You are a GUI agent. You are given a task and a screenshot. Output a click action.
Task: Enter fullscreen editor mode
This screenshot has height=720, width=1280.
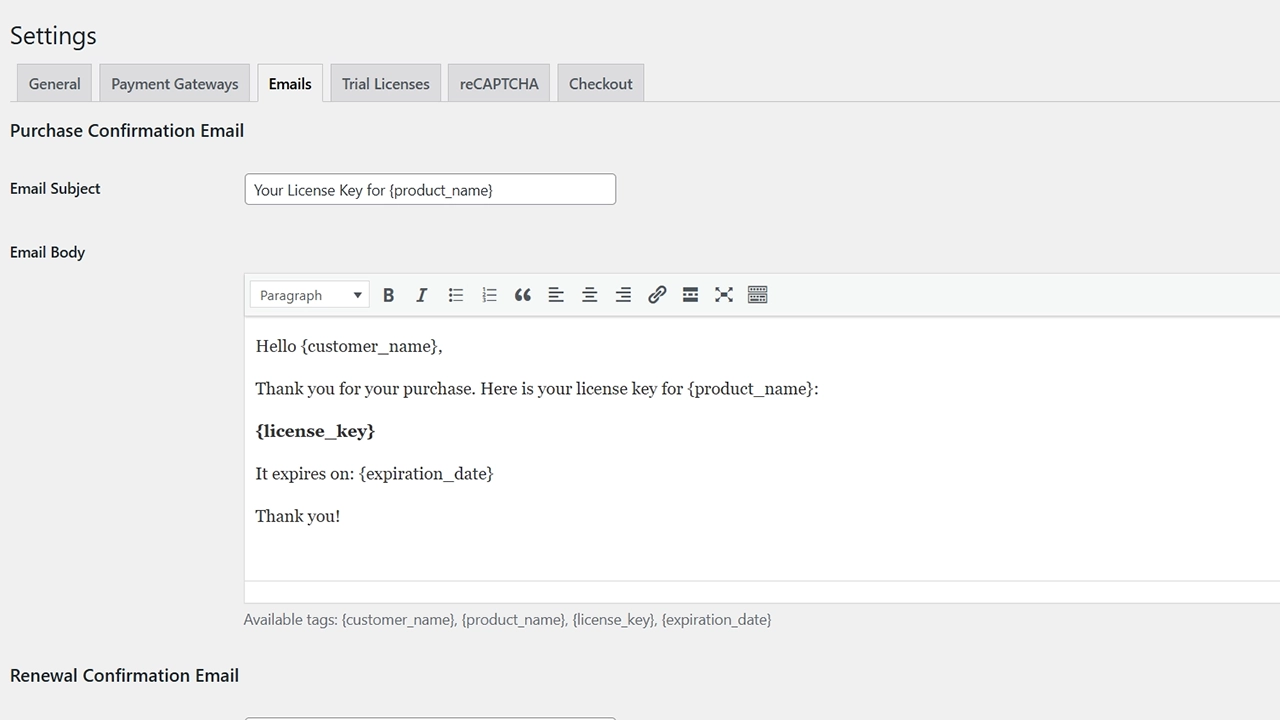[x=724, y=295]
